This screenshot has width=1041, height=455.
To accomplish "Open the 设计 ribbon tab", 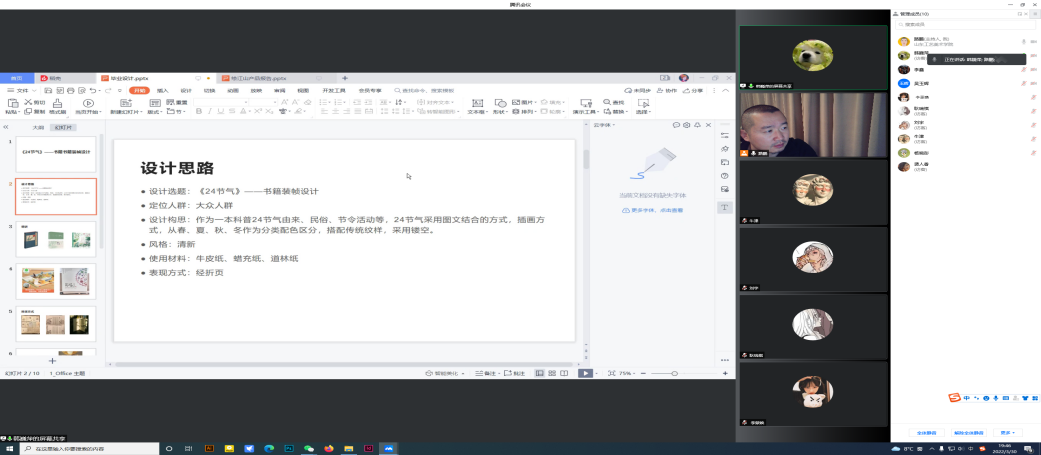I will (186, 90).
